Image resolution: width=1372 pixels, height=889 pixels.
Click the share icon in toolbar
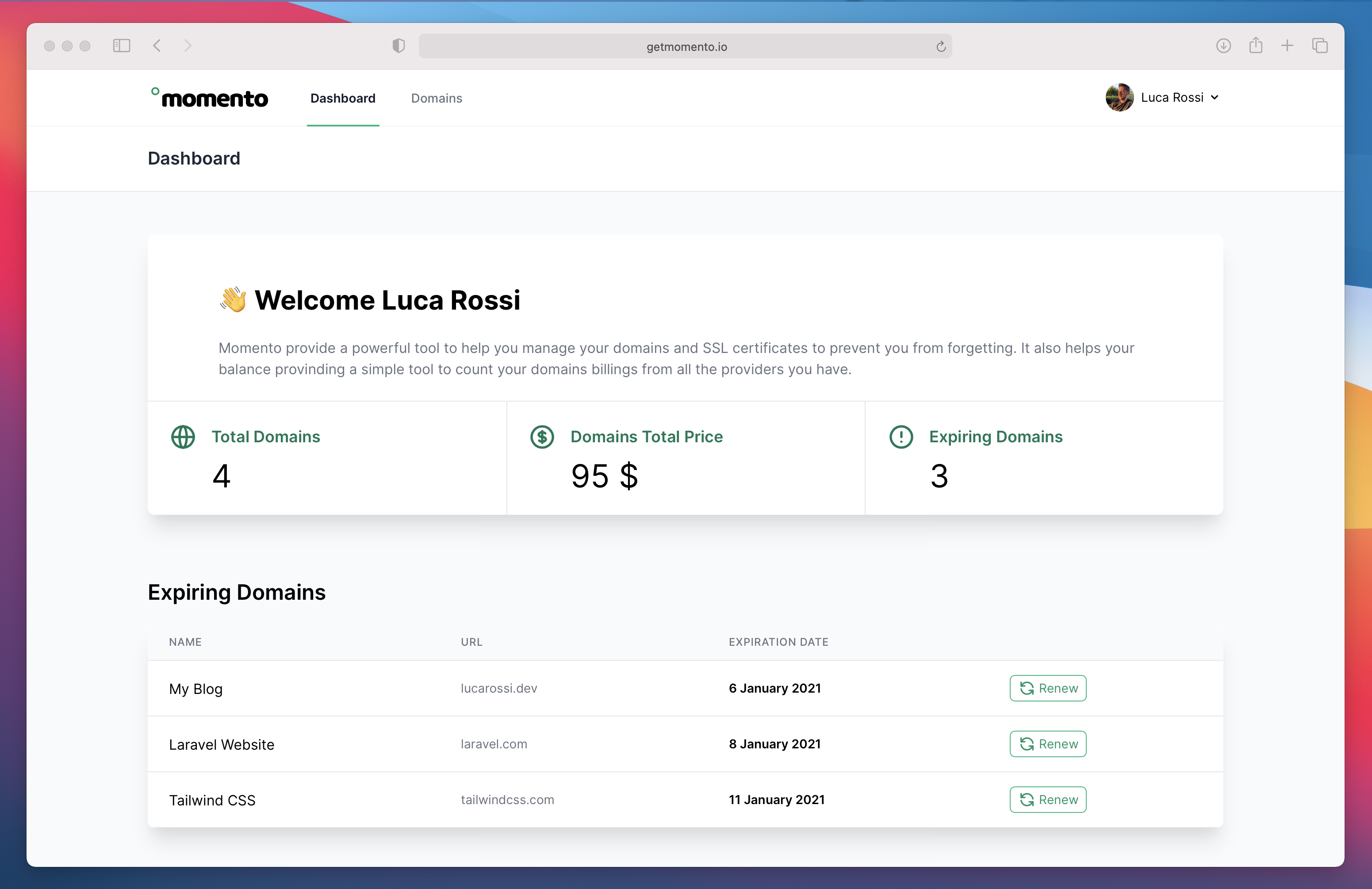(1256, 46)
